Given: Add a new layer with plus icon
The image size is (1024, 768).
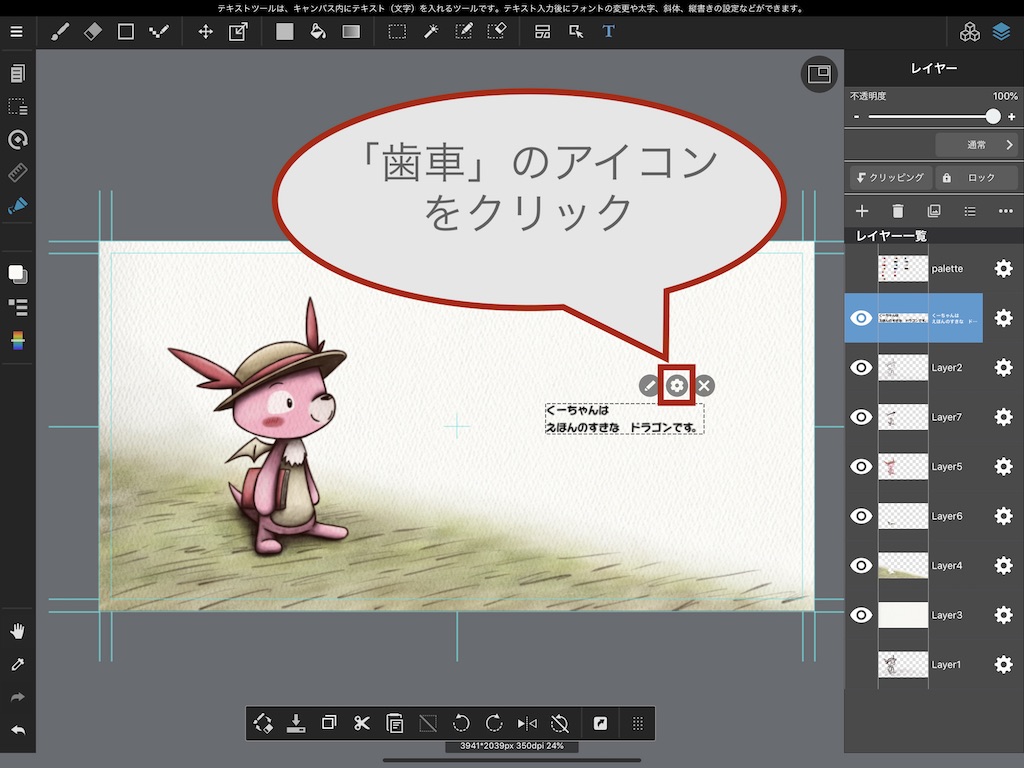Looking at the screenshot, I should click(862, 211).
